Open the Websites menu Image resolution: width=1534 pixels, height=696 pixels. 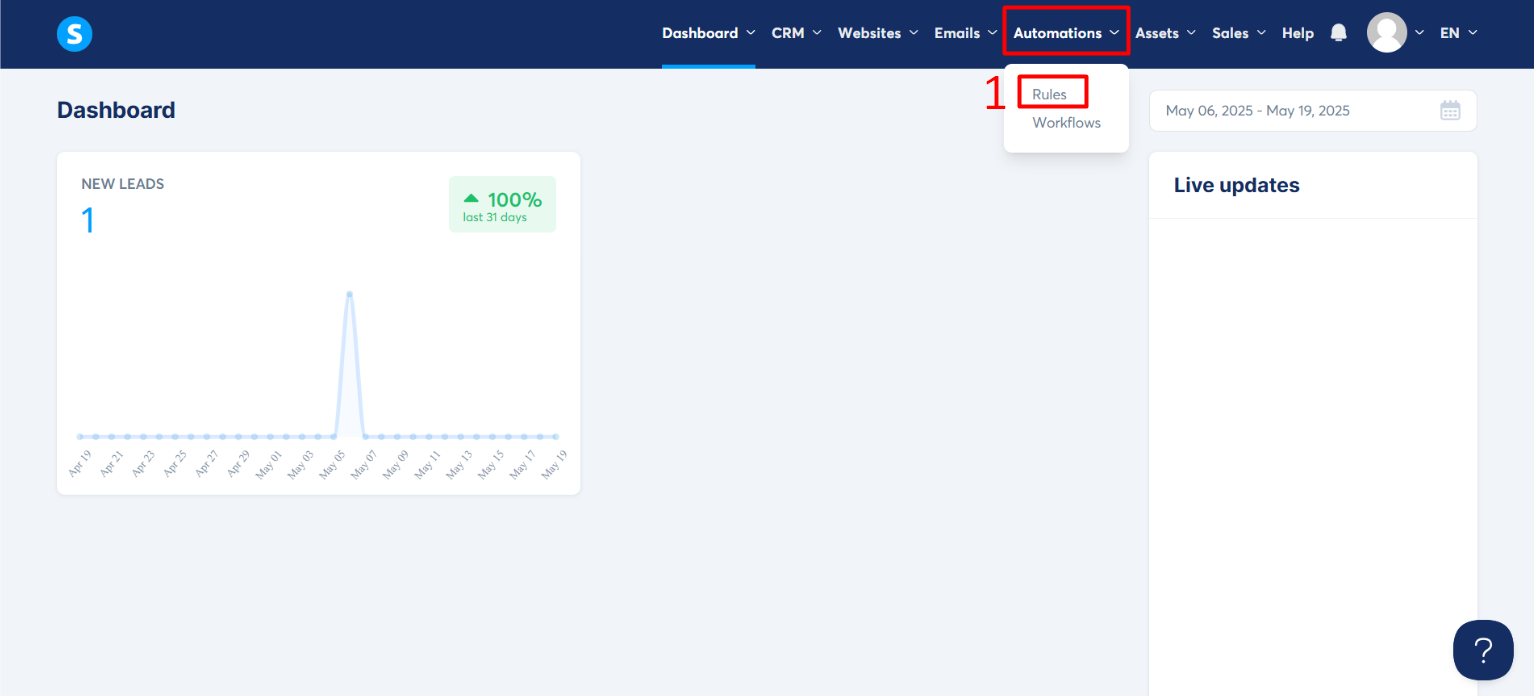[877, 33]
